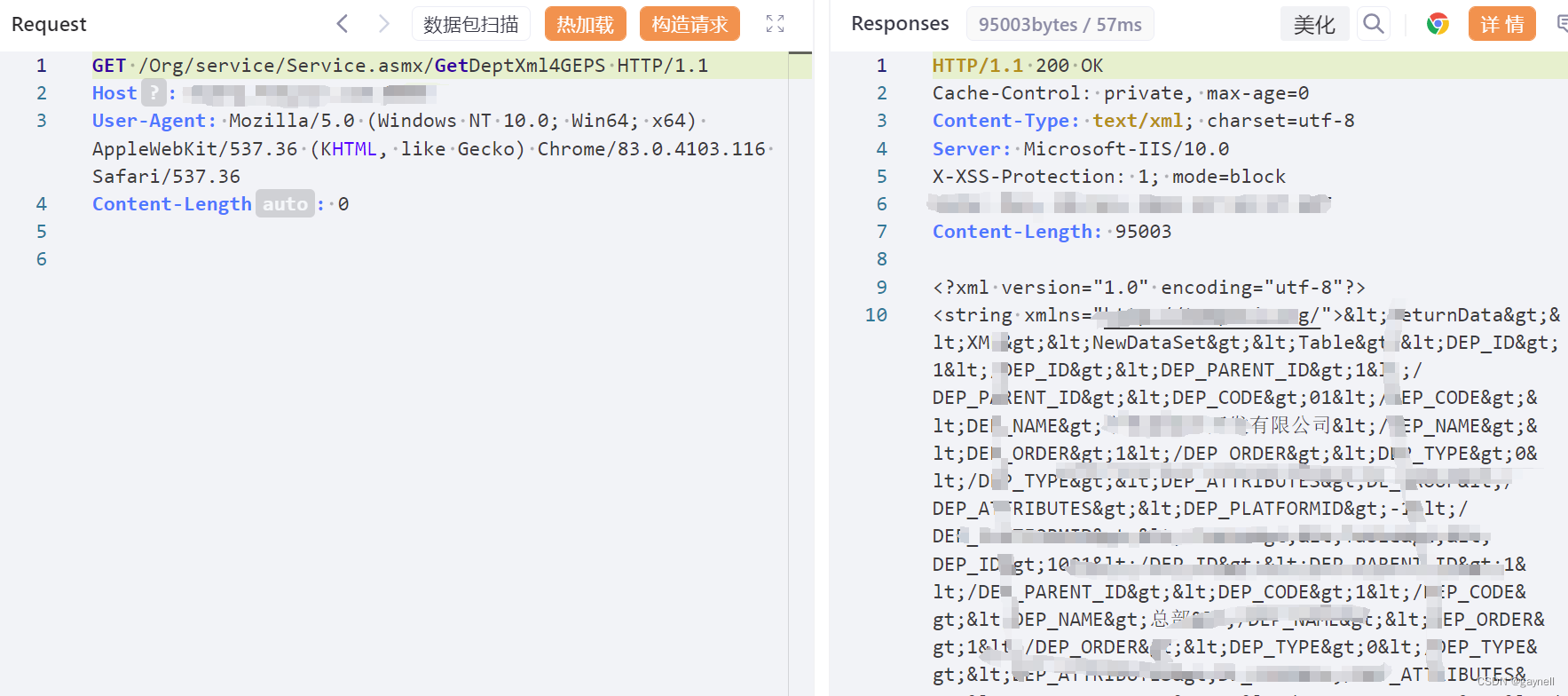Click Server Microsoft-IIS/10.0 header line

pos(1081,148)
